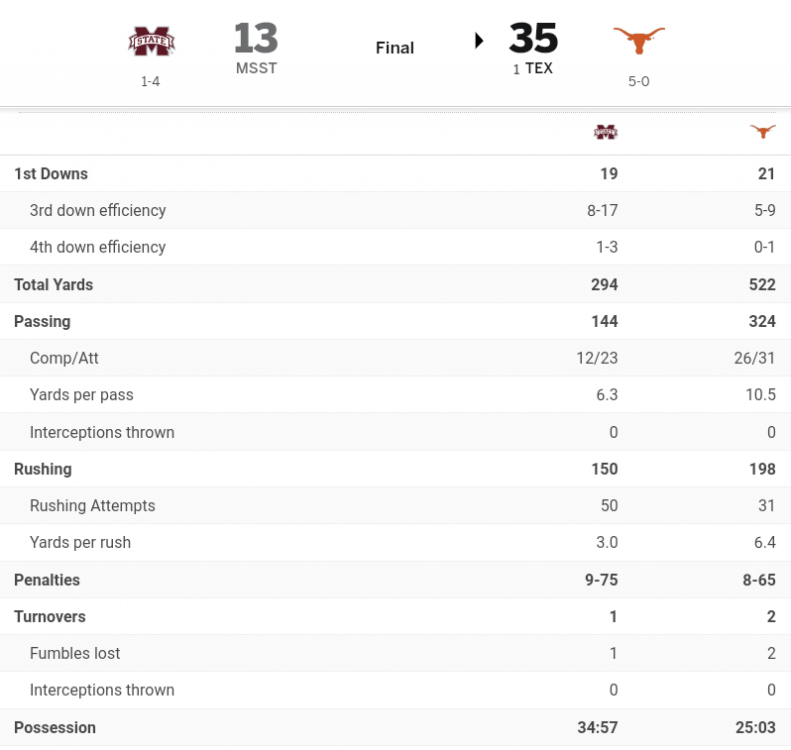
Task: Click the 1st Downs row label
Action: point(51,174)
